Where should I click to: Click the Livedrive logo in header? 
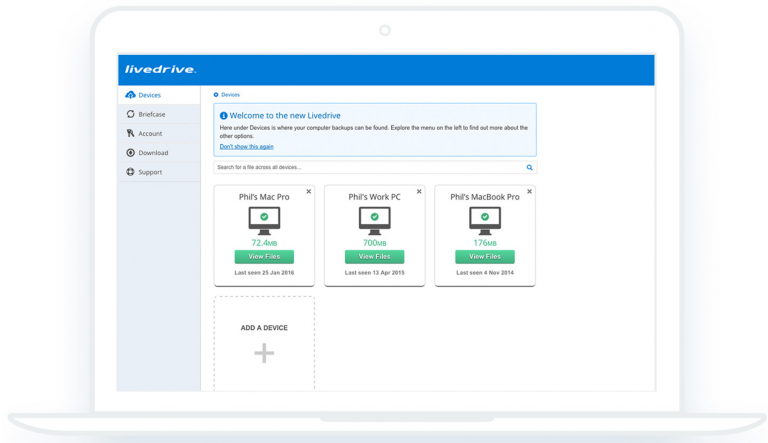click(x=160, y=69)
